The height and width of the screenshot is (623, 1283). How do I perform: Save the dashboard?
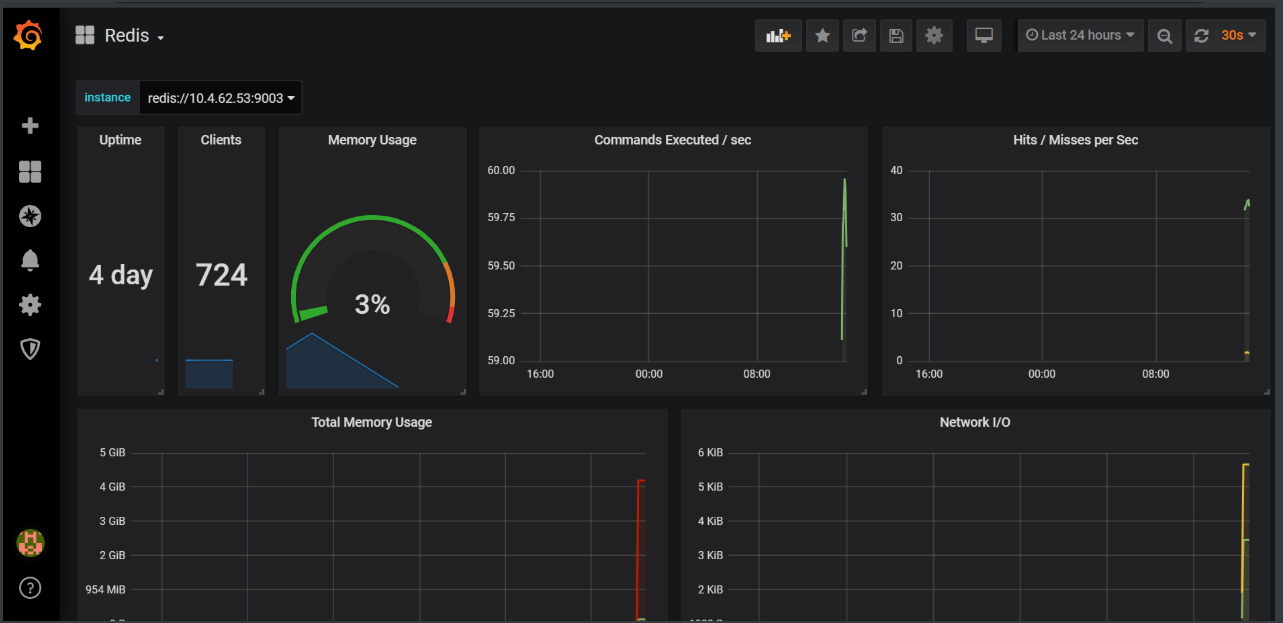[896, 35]
